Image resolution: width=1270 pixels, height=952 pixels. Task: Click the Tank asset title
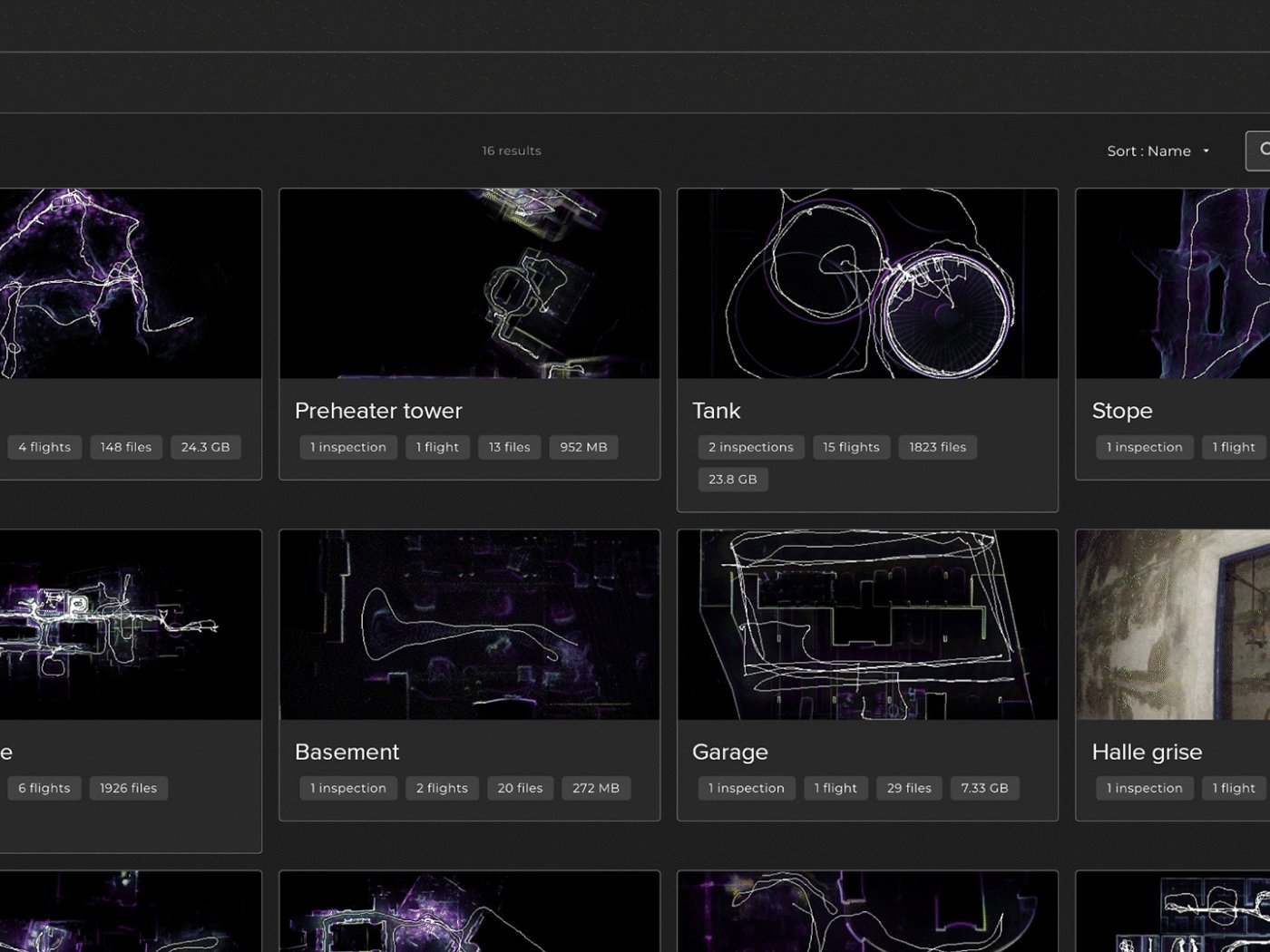[x=717, y=411]
